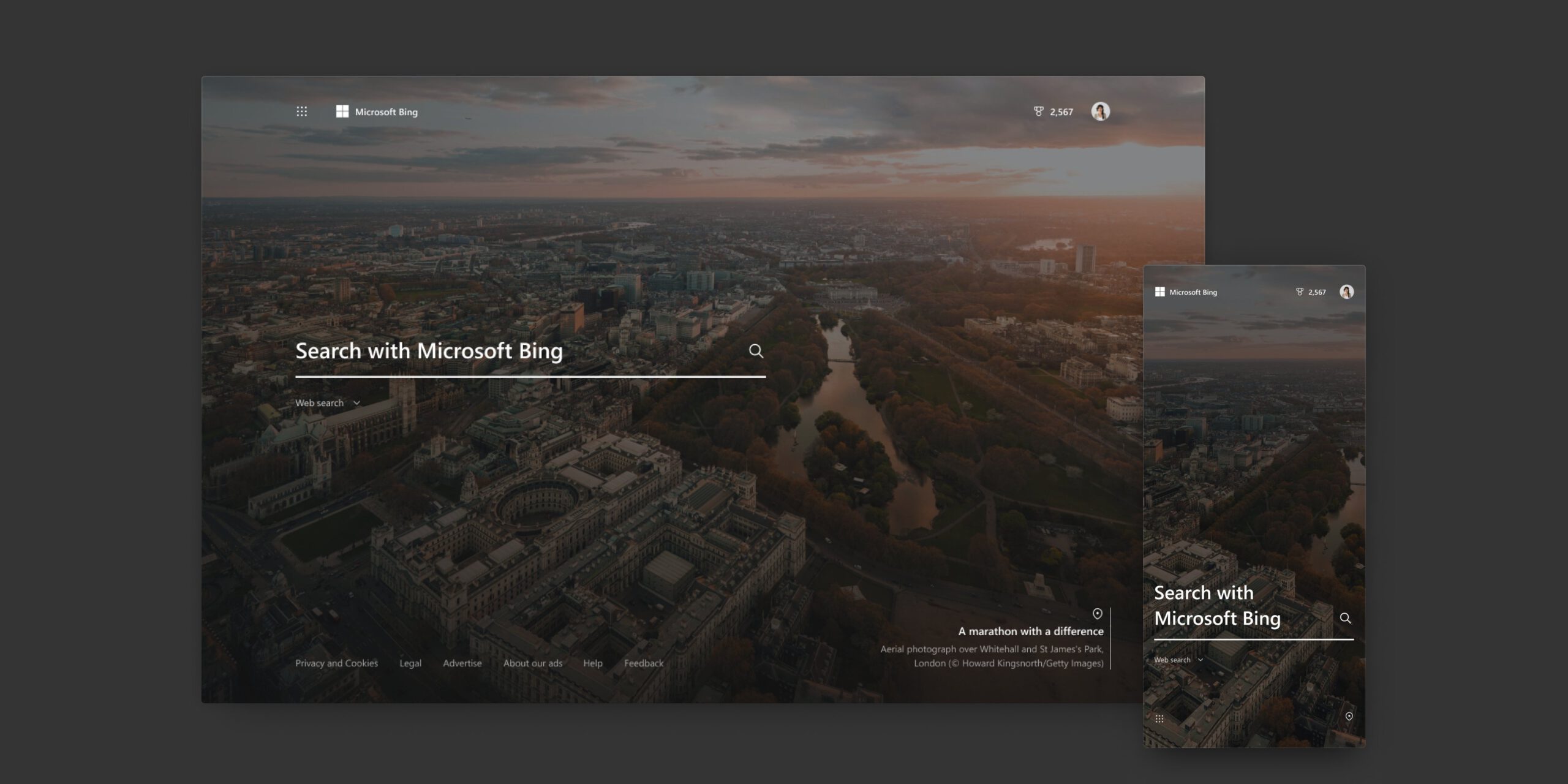Open the profile avatar in desktop view
Image resolution: width=1568 pixels, height=784 pixels.
tap(1100, 111)
